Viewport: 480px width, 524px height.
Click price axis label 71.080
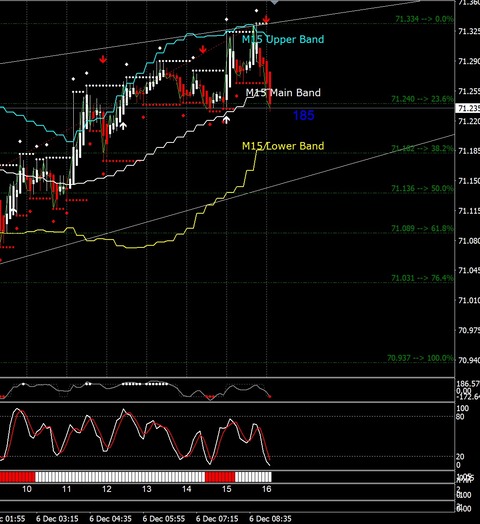tap(469, 241)
